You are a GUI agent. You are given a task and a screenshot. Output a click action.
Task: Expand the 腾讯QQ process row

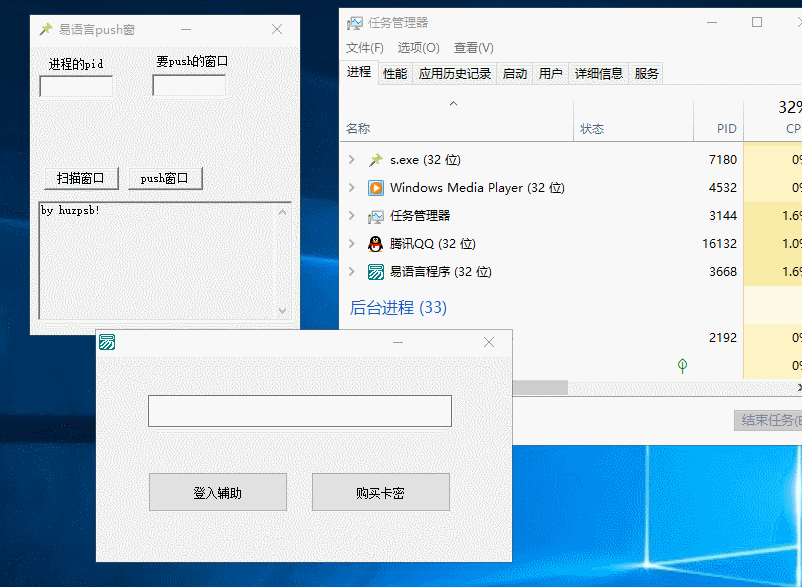tap(352, 243)
